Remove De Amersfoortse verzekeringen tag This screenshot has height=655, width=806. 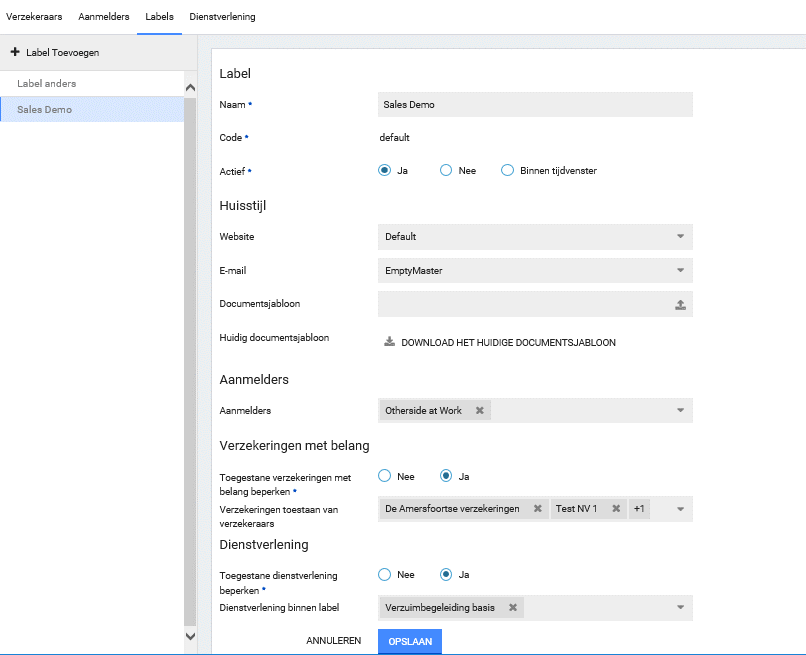coord(537,509)
